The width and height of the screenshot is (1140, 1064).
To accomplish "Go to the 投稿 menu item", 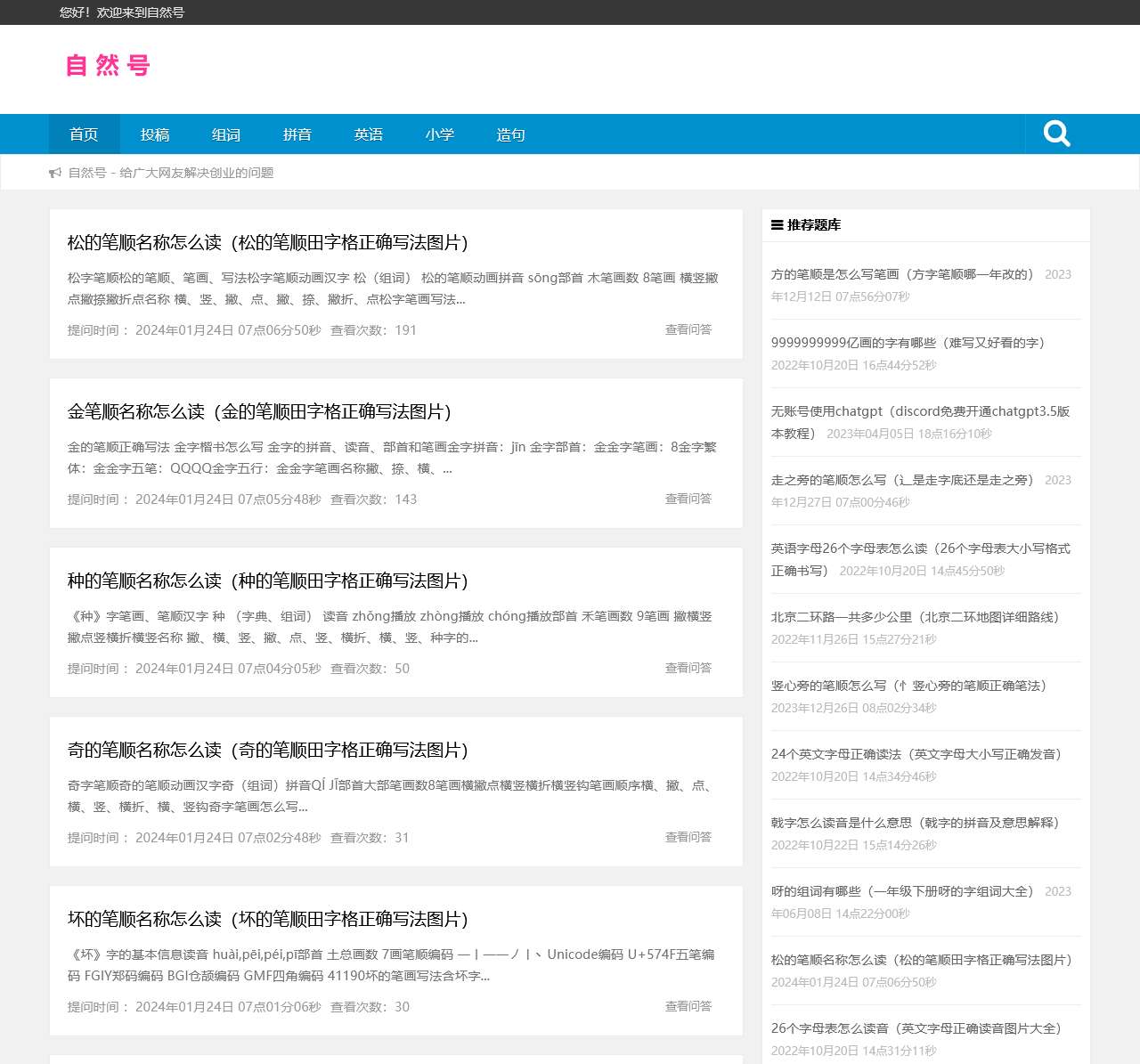I will [155, 134].
